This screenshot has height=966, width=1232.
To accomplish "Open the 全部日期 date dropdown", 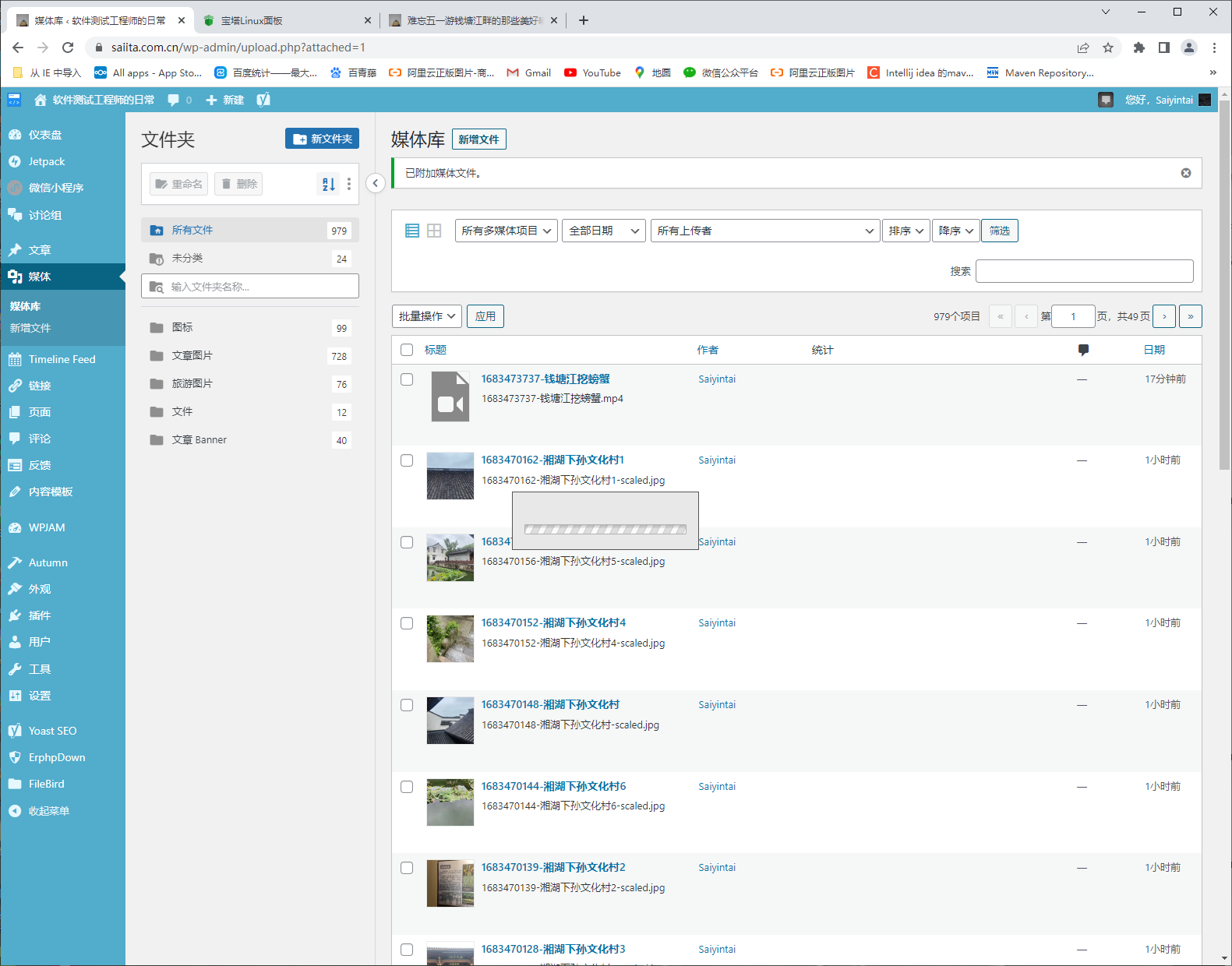I will [x=603, y=231].
